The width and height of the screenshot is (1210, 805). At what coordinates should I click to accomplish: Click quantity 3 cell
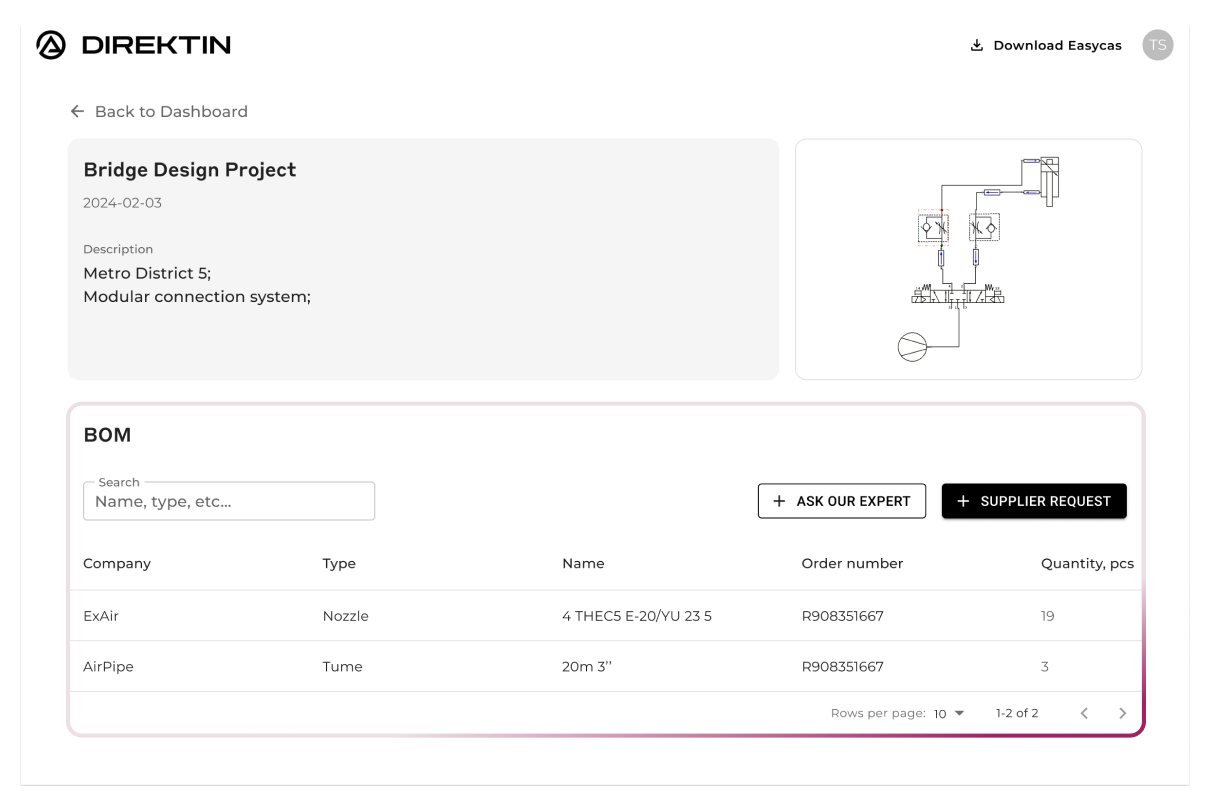pyautogui.click(x=1045, y=667)
